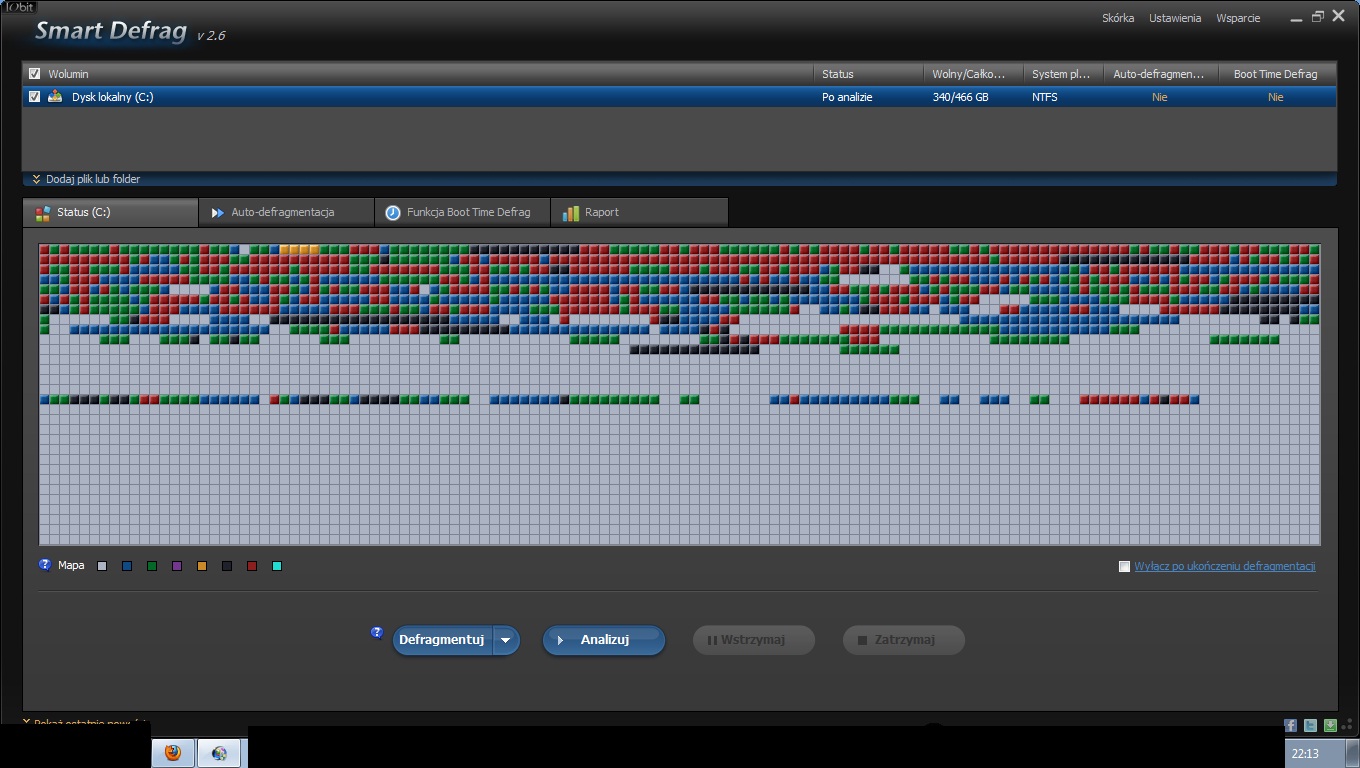This screenshot has height=768, width=1360.
Task: Expand Dodaj plik lub folder
Action: point(86,179)
